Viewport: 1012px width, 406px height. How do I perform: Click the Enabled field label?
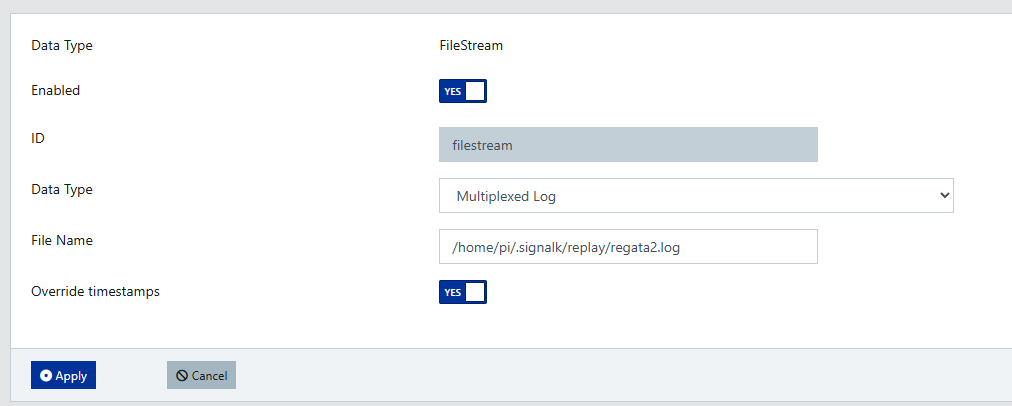coord(55,90)
